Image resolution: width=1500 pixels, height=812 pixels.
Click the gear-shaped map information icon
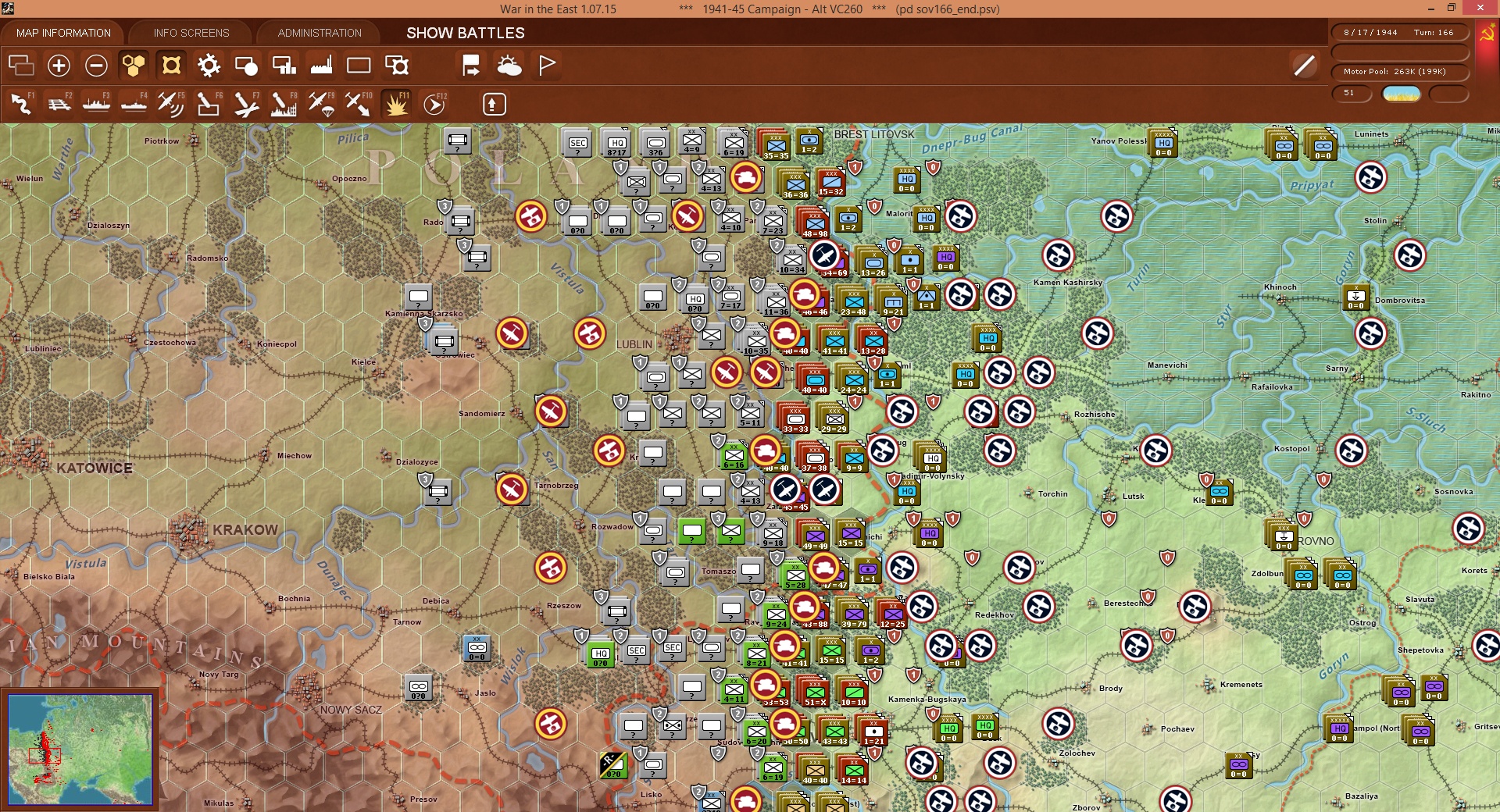point(209,66)
